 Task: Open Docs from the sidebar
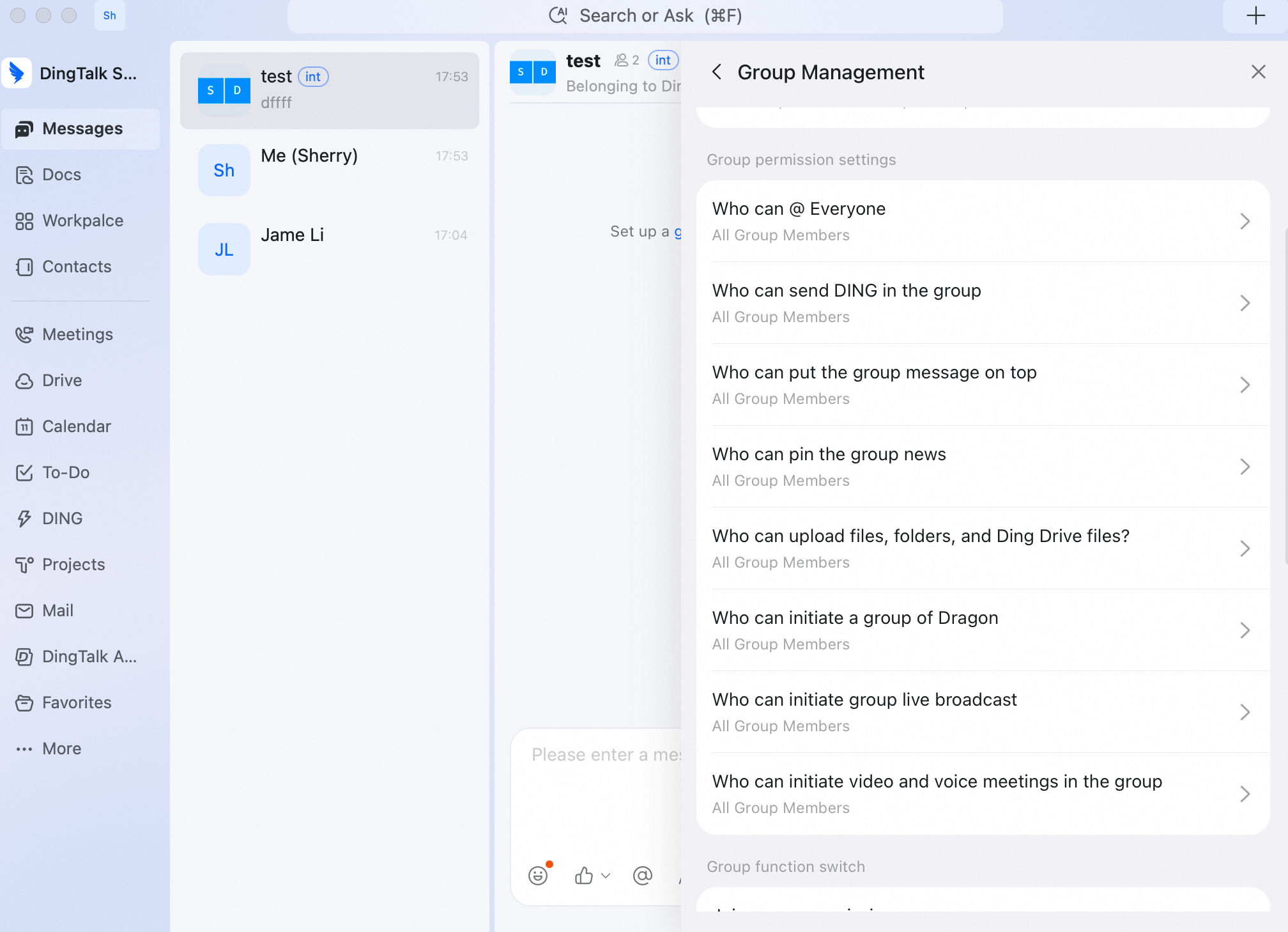pyautogui.click(x=80, y=175)
